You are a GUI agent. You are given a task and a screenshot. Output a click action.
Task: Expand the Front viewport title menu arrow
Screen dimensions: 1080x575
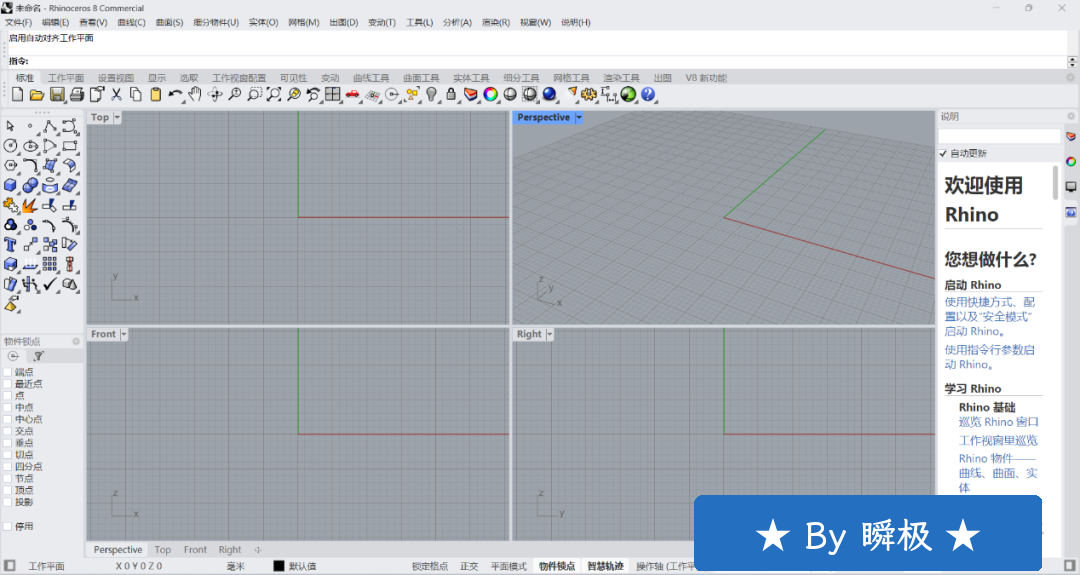click(x=124, y=334)
